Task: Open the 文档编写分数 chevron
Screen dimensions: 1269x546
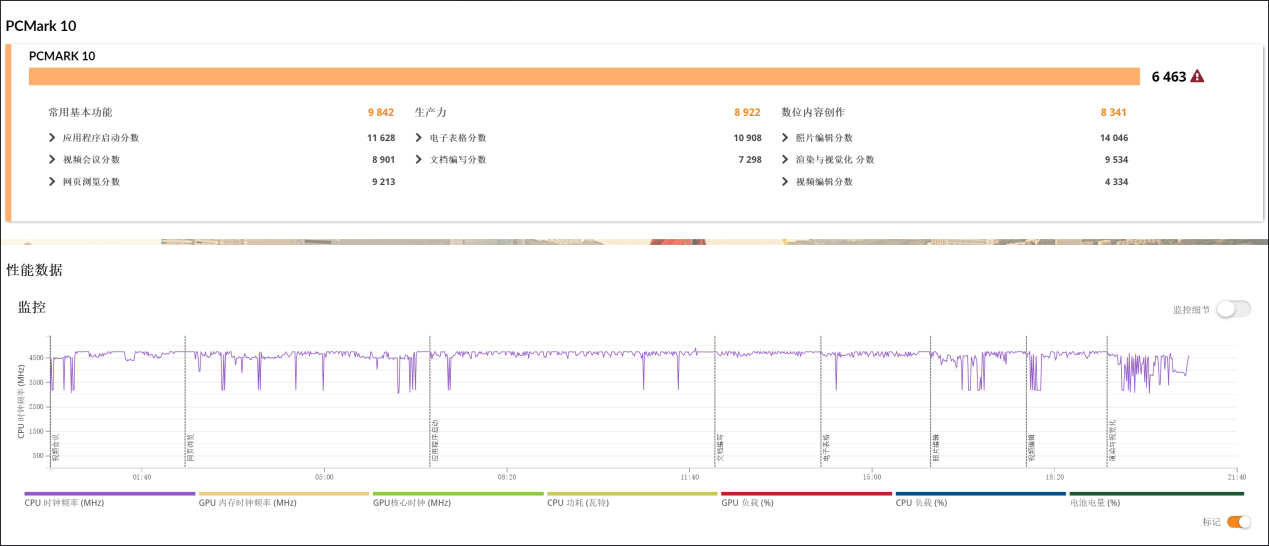Action: pyautogui.click(x=419, y=160)
